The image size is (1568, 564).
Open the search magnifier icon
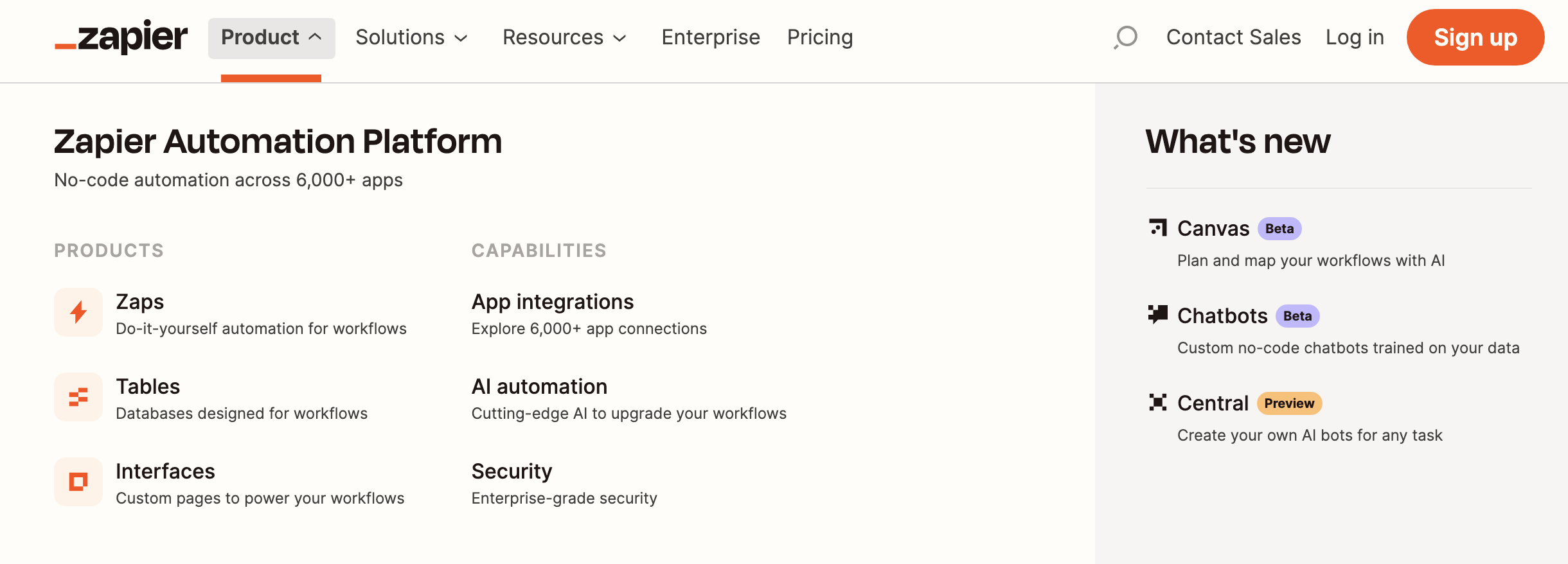point(1125,37)
